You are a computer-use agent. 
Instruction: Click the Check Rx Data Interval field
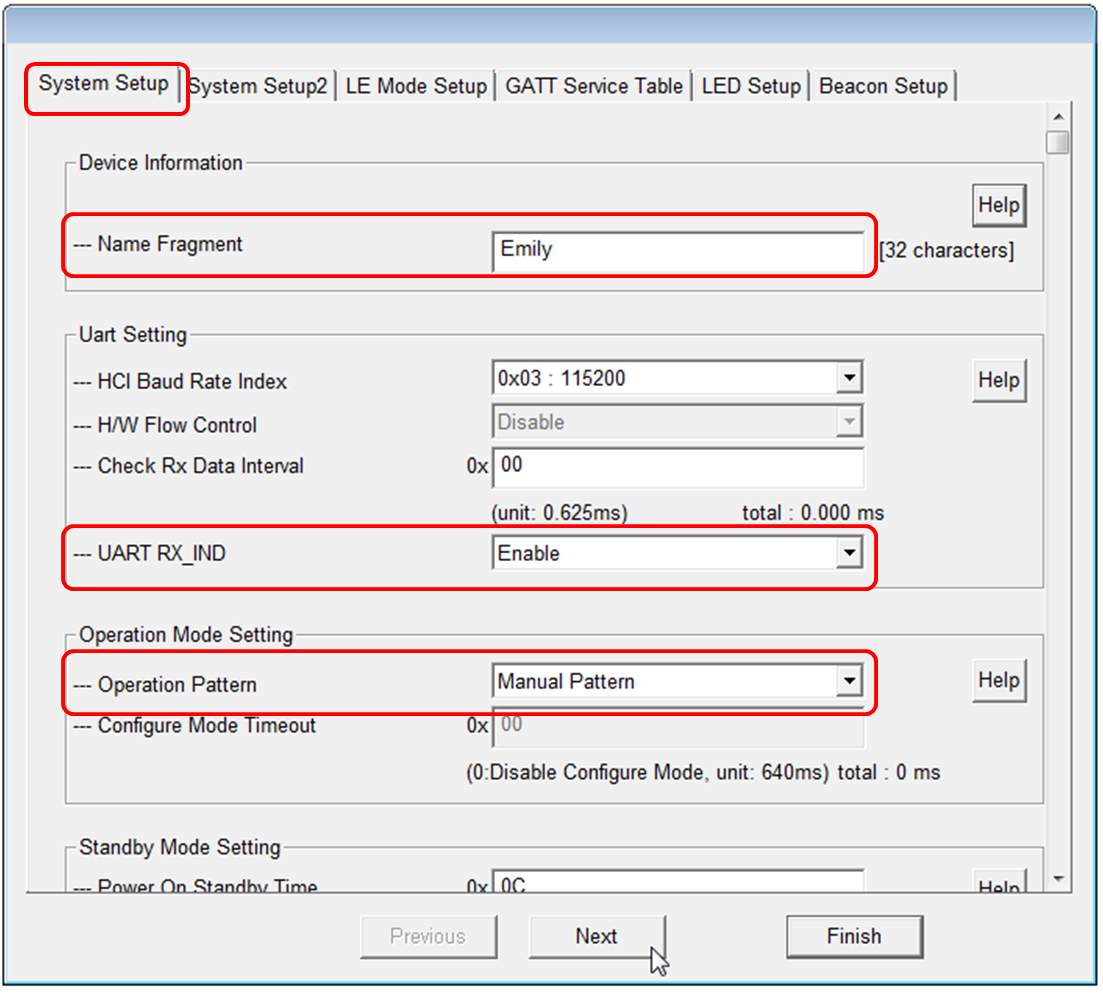click(x=678, y=467)
